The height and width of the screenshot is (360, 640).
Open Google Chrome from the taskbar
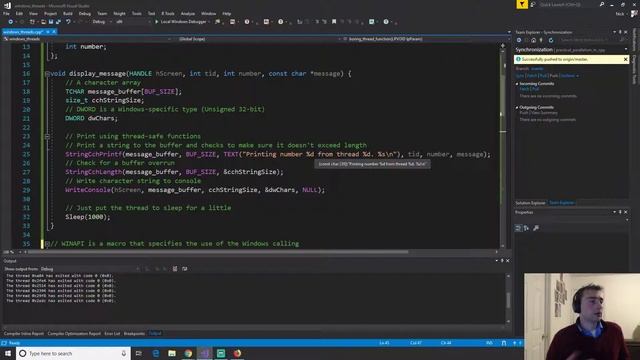(x=188, y=353)
